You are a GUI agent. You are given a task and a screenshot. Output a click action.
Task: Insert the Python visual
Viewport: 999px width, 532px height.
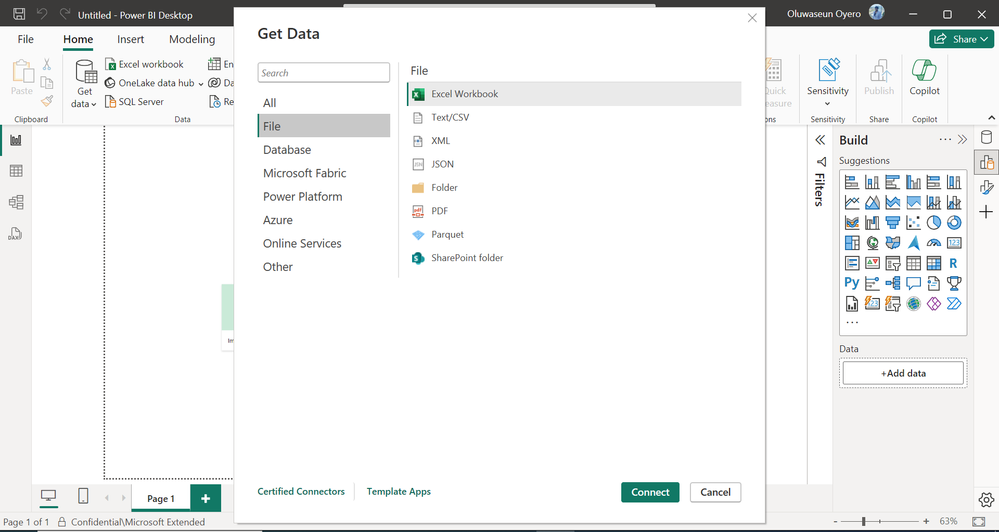852,283
